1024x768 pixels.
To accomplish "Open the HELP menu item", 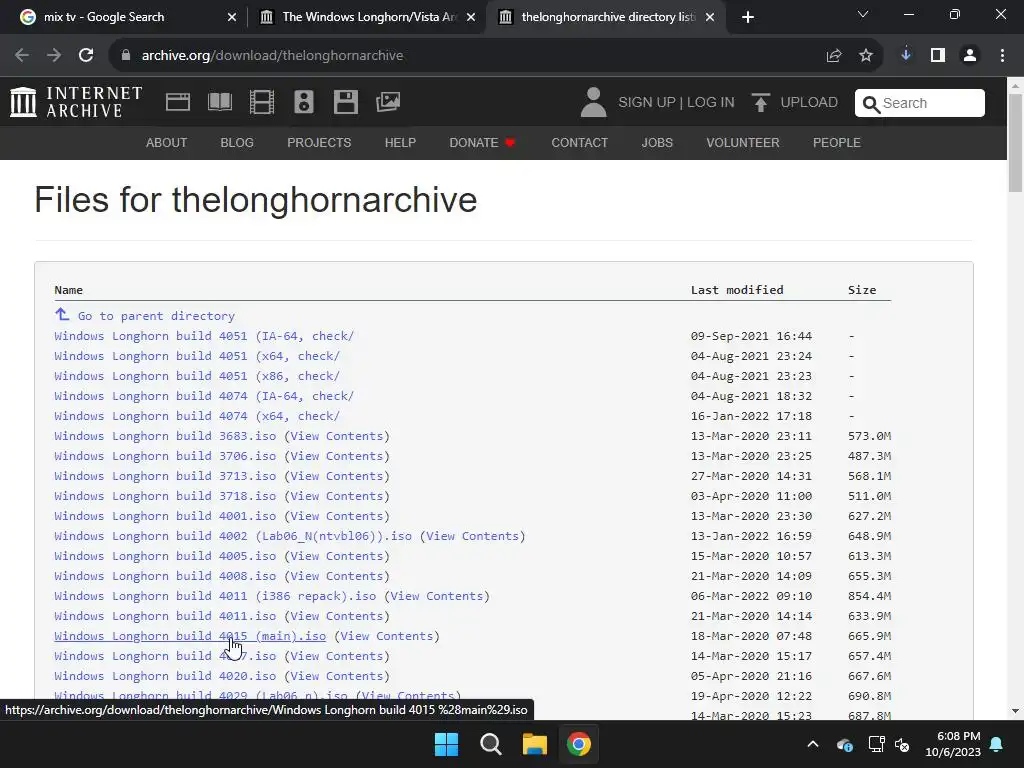I will pyautogui.click(x=400, y=142).
